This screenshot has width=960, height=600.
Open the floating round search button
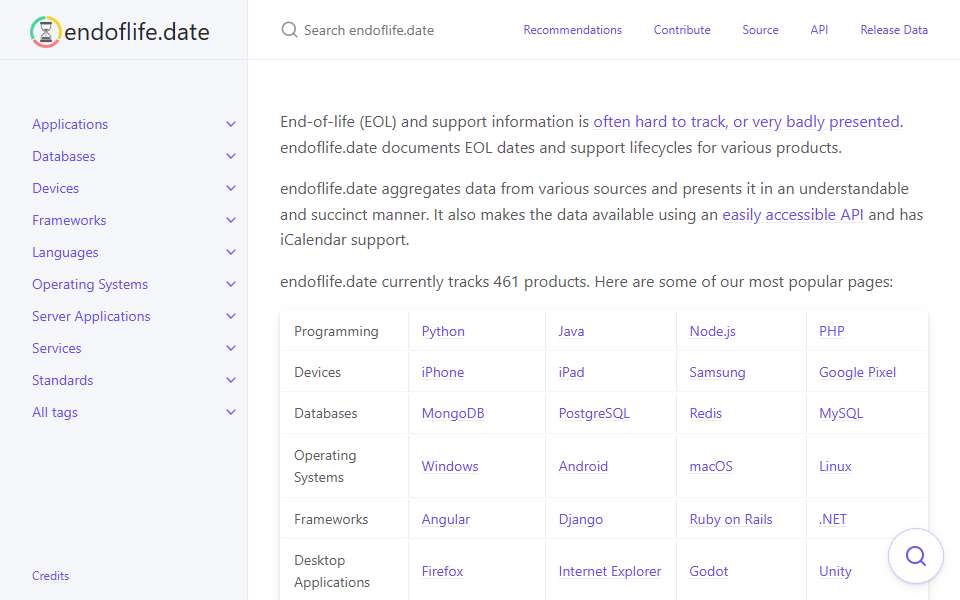coord(915,556)
